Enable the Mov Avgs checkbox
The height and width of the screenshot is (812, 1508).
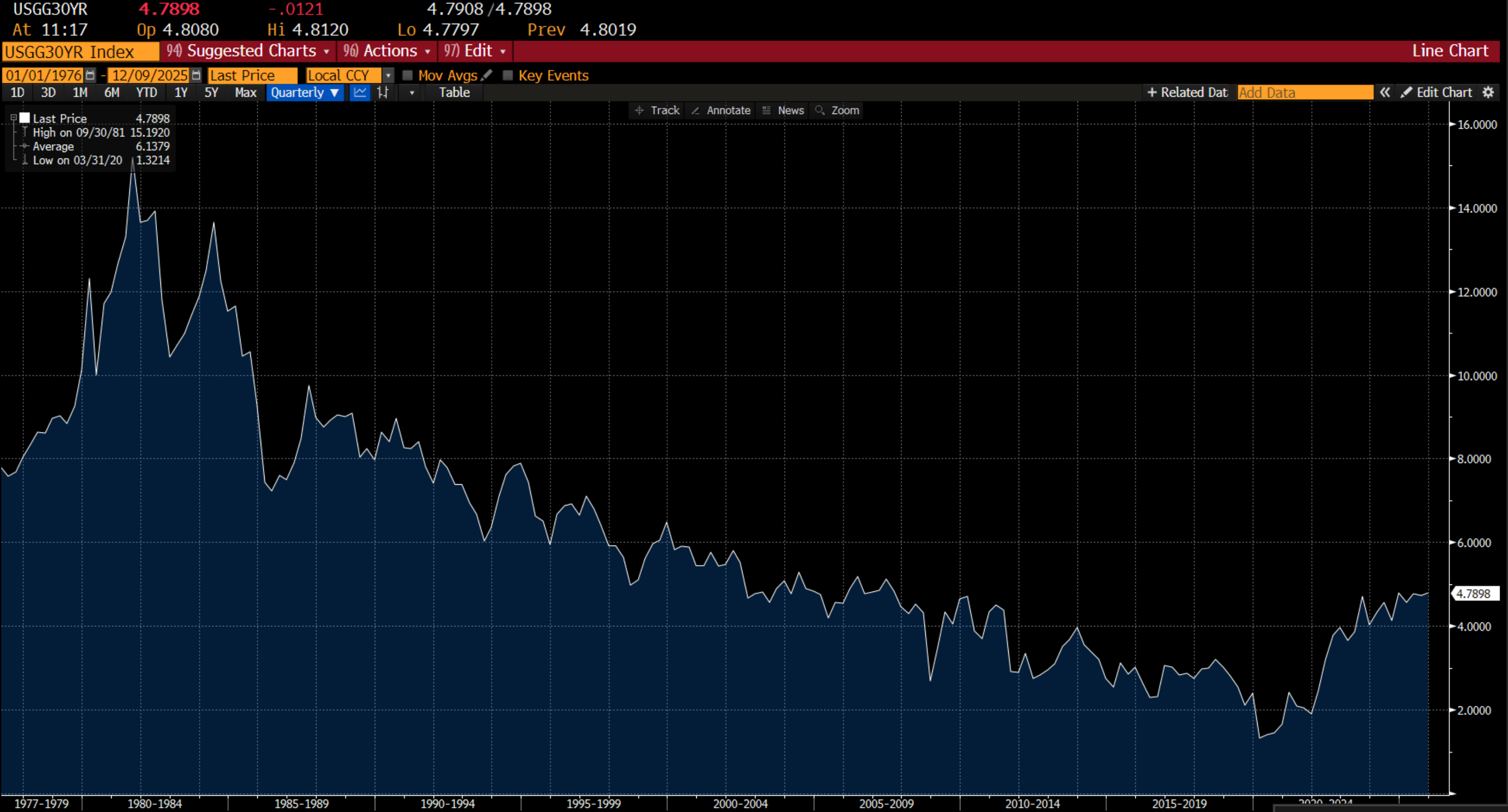(407, 76)
